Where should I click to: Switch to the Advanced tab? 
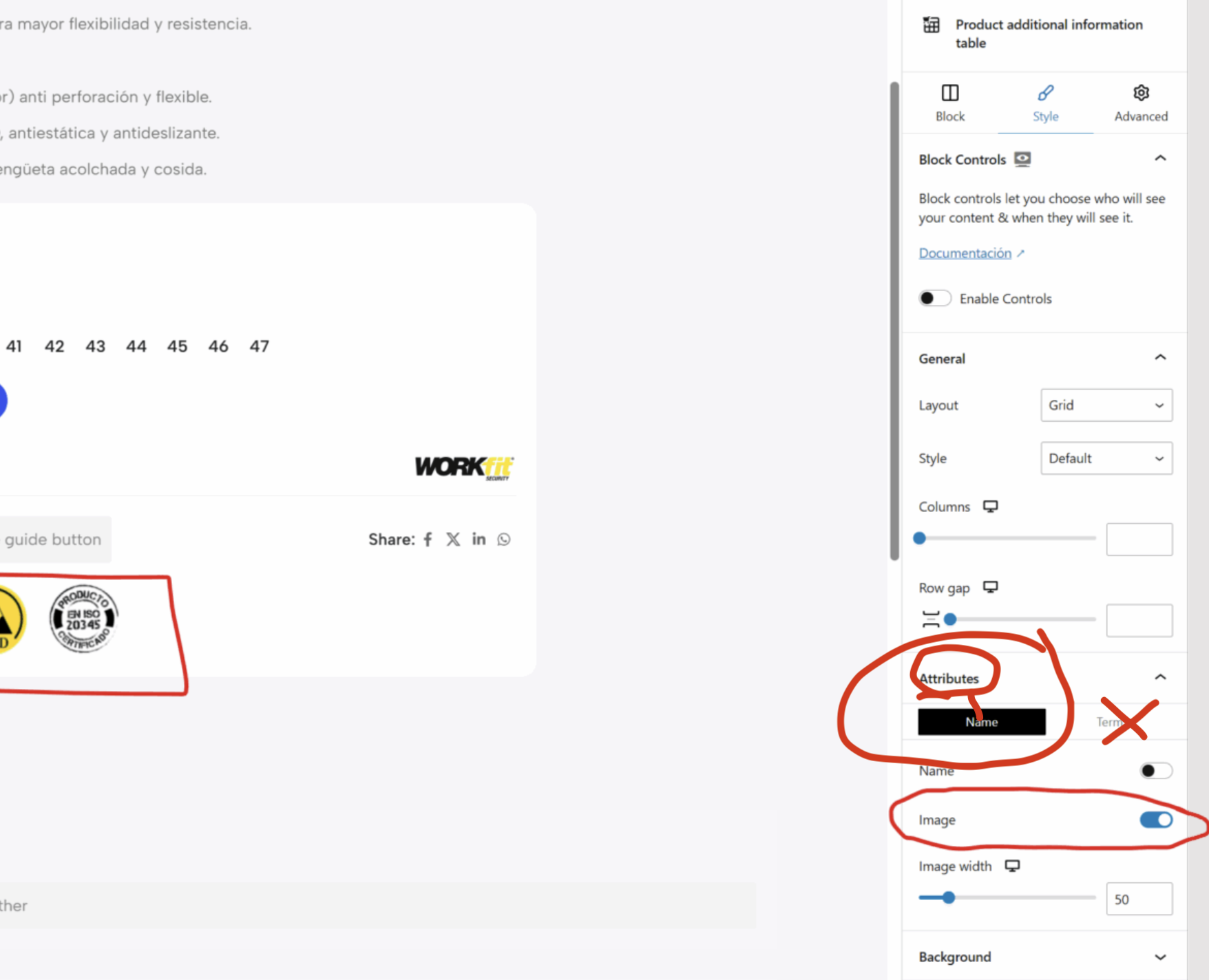tap(1140, 103)
